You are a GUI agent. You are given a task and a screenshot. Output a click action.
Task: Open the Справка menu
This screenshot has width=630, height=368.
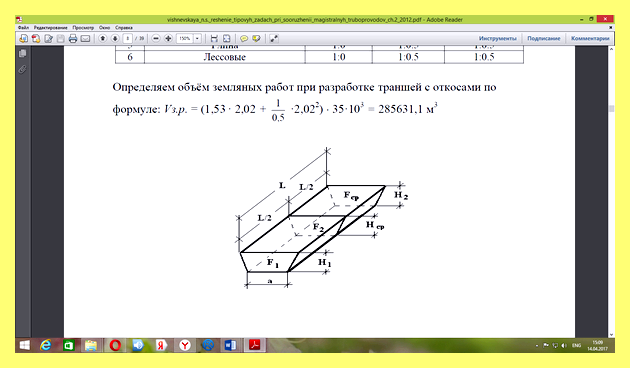(x=124, y=28)
